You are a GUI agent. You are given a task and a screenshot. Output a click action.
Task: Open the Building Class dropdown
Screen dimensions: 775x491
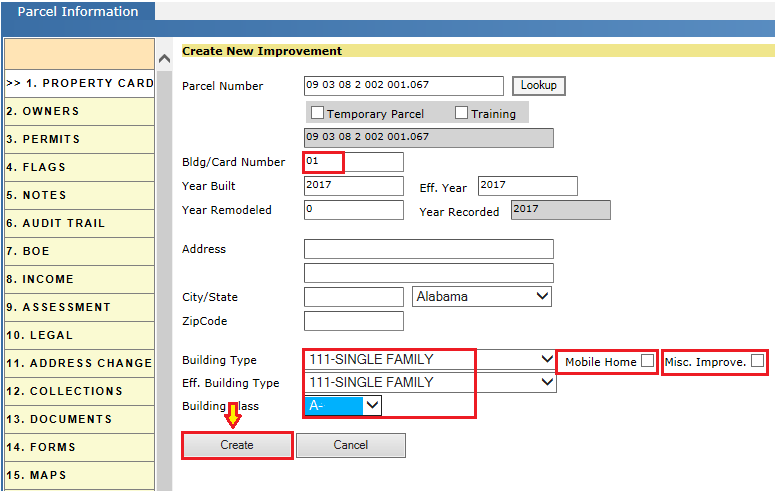(343, 405)
